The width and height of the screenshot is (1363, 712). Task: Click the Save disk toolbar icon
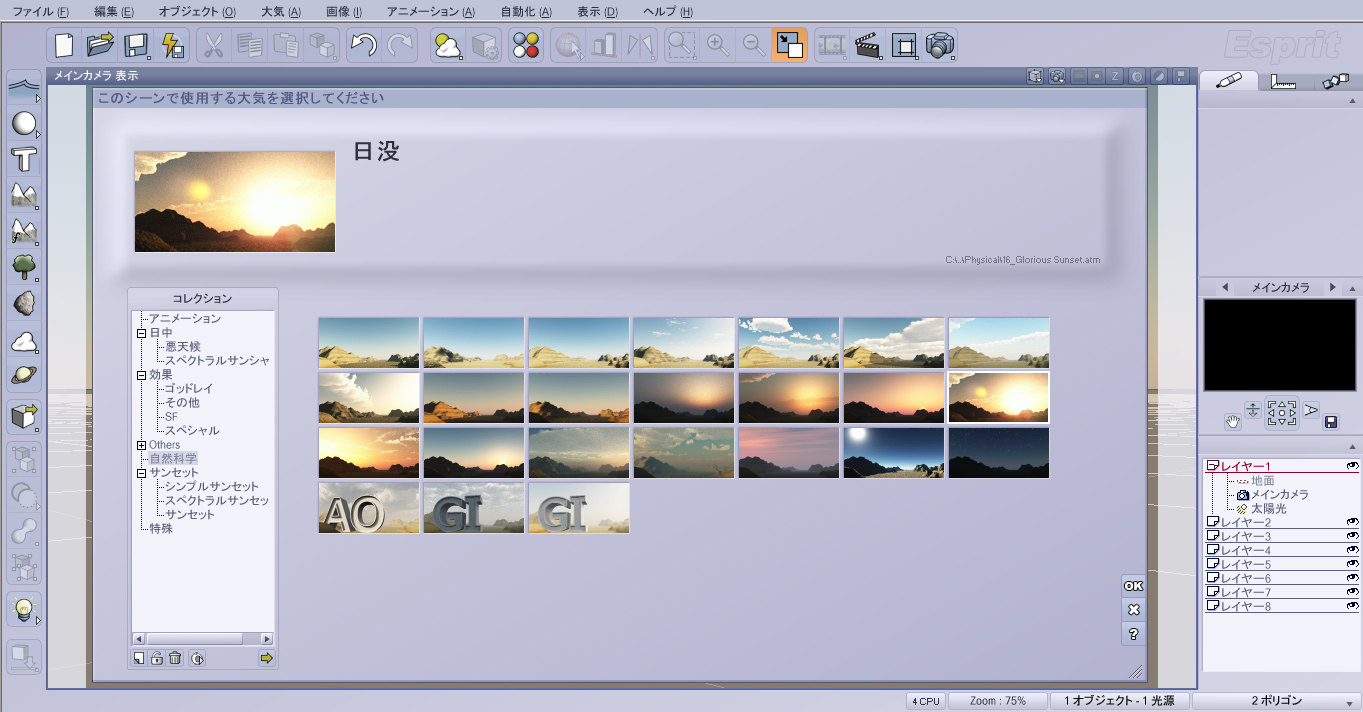pos(136,45)
